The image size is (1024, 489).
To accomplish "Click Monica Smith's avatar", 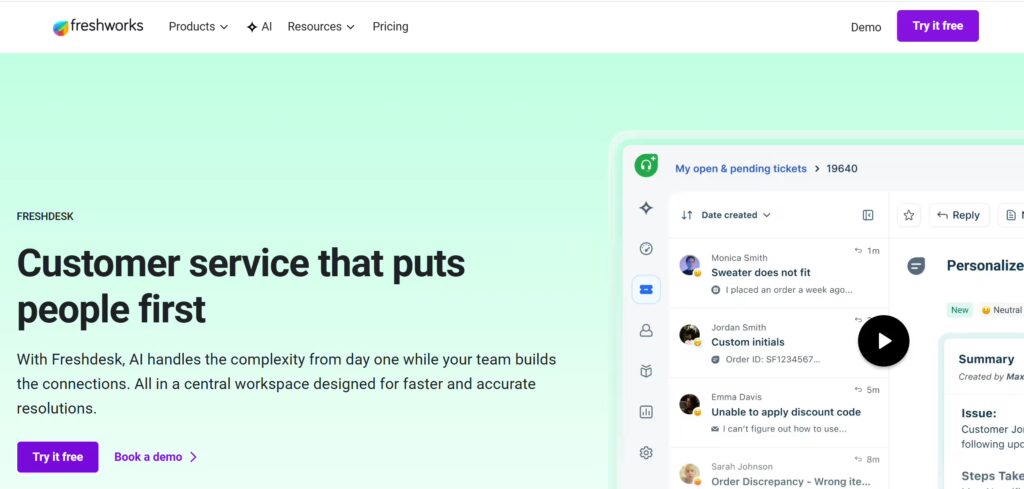I will click(690, 265).
